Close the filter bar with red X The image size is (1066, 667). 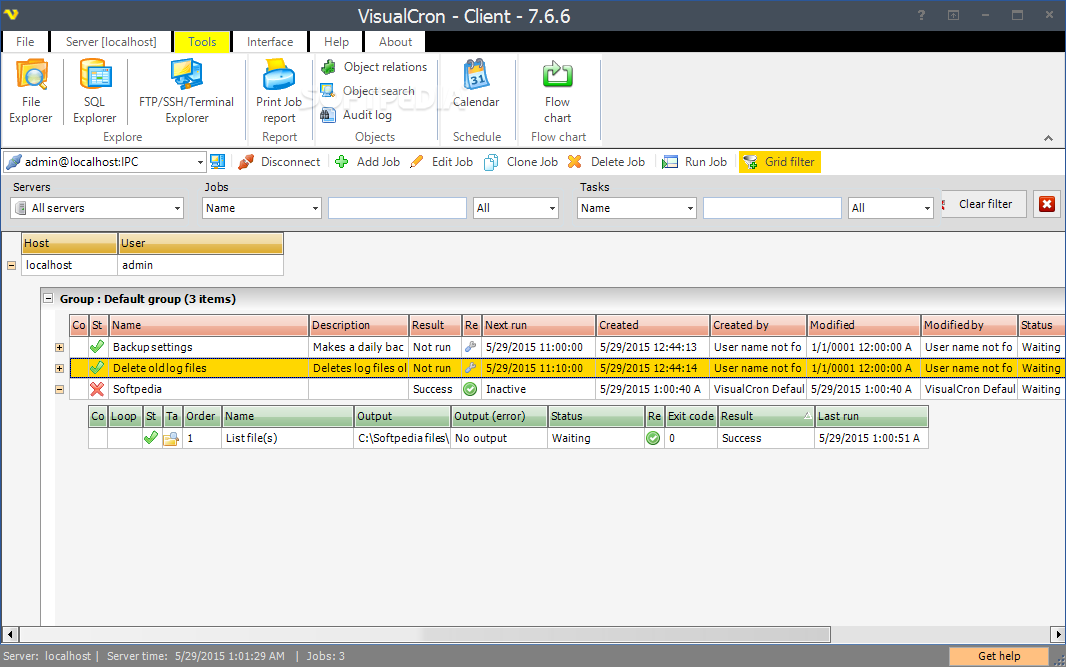(1047, 204)
